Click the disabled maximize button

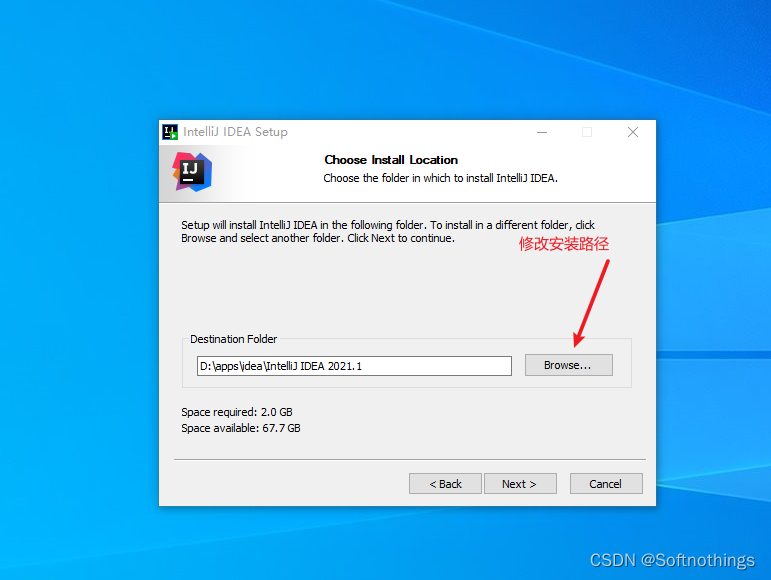coord(587,132)
